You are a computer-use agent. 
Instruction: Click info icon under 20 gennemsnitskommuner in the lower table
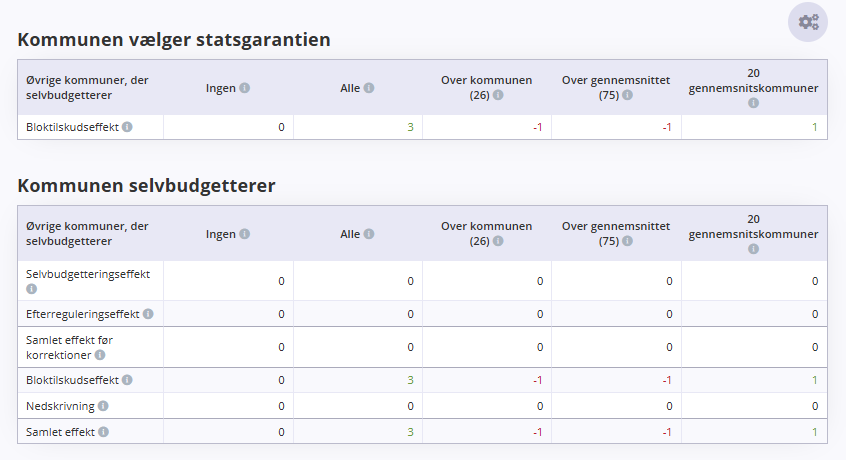pos(753,249)
